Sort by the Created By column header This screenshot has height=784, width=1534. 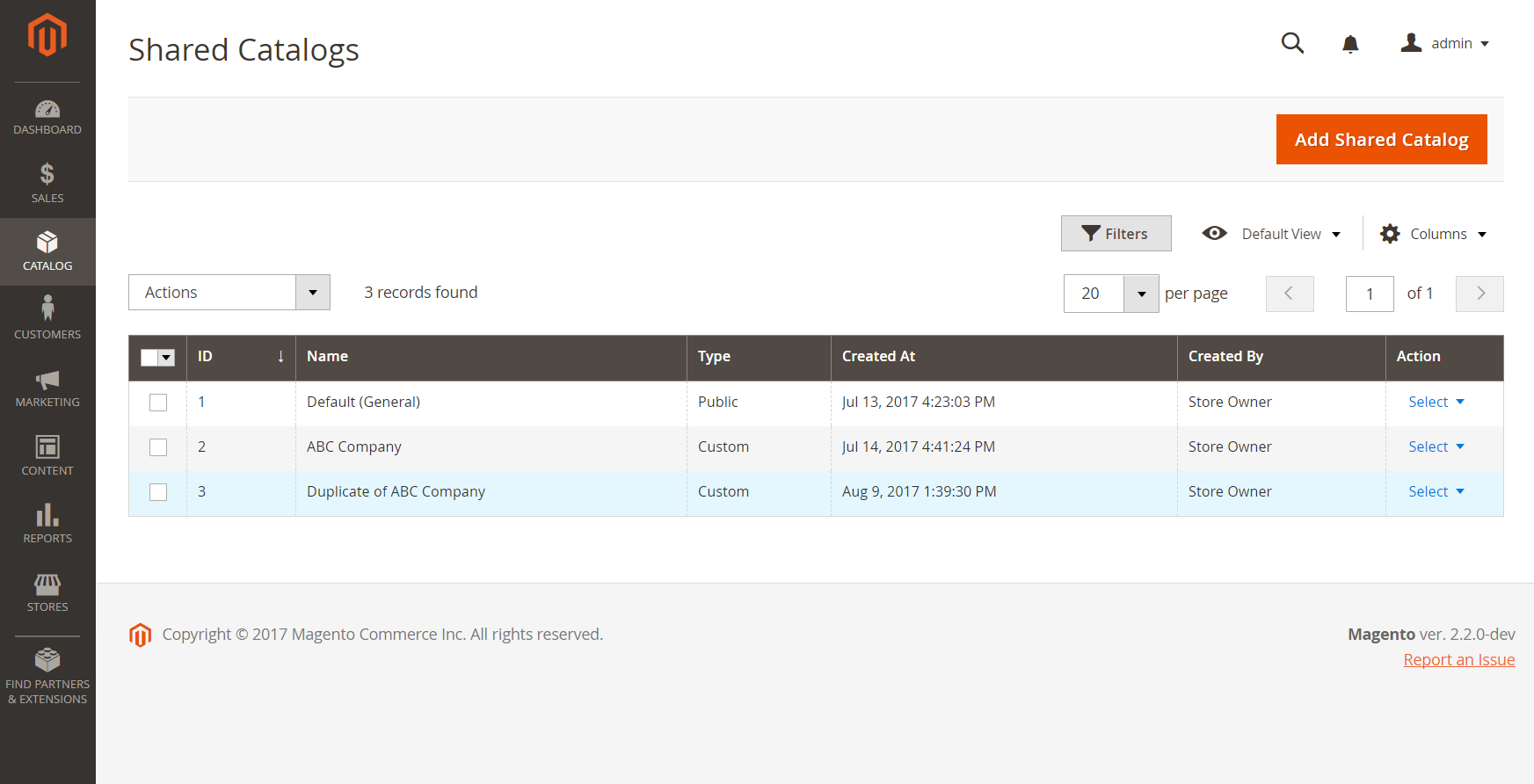coord(1282,356)
